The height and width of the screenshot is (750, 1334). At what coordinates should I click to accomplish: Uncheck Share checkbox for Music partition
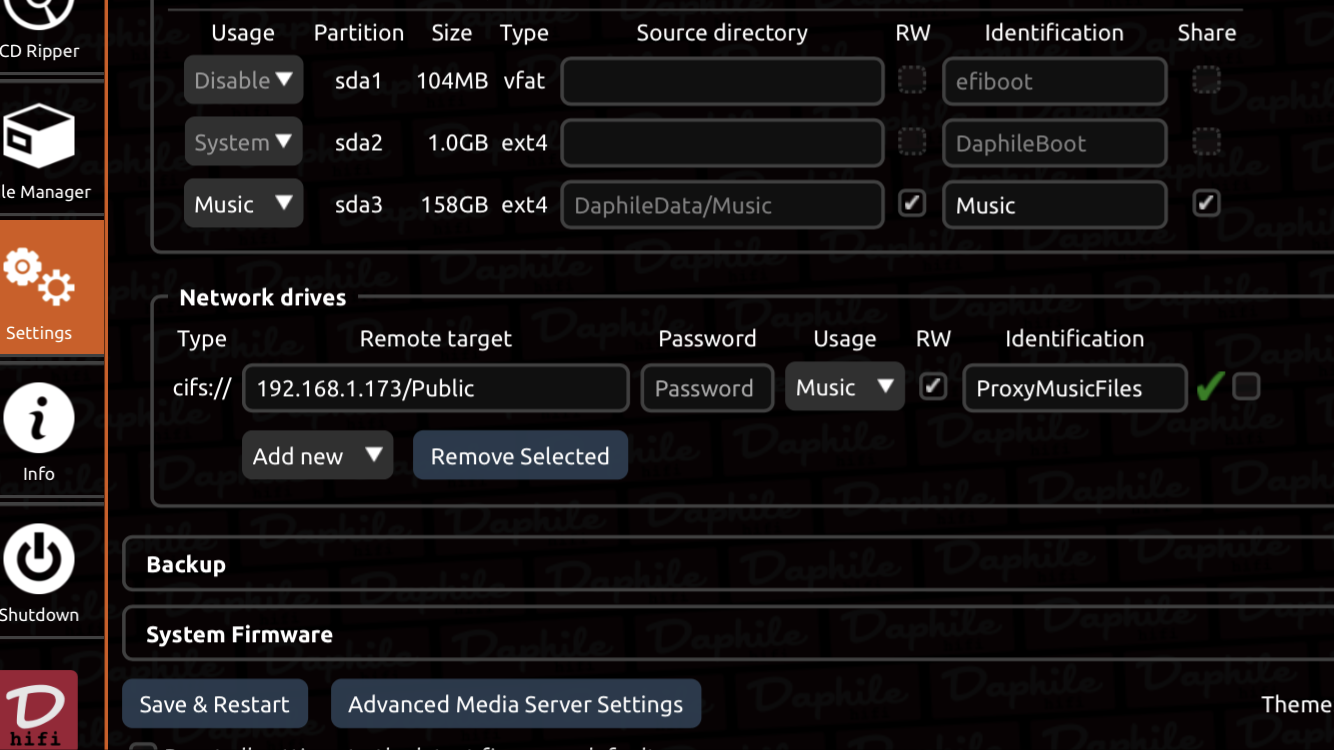(1206, 203)
